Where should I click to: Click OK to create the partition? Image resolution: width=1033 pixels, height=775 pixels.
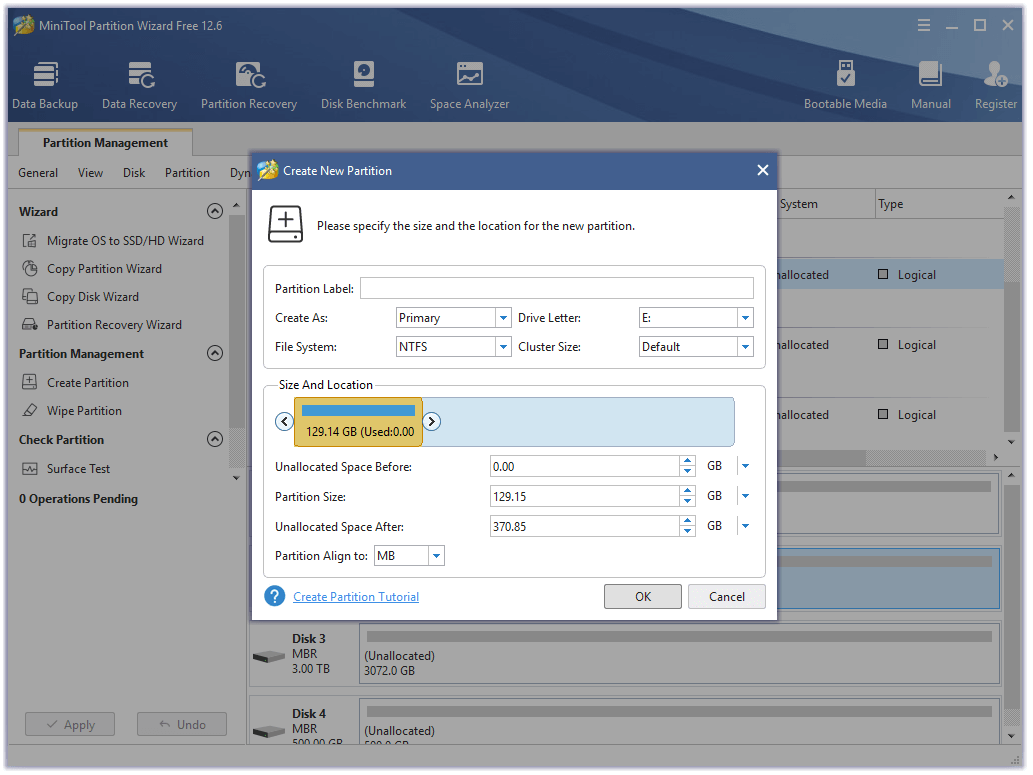pyautogui.click(x=642, y=596)
